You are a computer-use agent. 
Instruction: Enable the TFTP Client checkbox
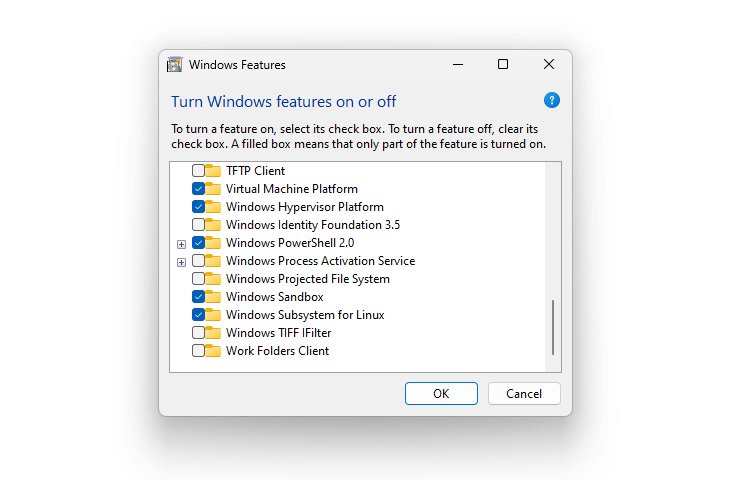coord(198,171)
